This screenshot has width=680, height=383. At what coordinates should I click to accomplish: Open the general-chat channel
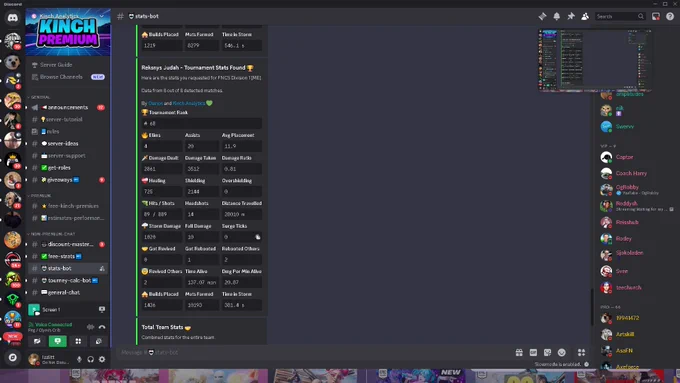(x=68, y=292)
